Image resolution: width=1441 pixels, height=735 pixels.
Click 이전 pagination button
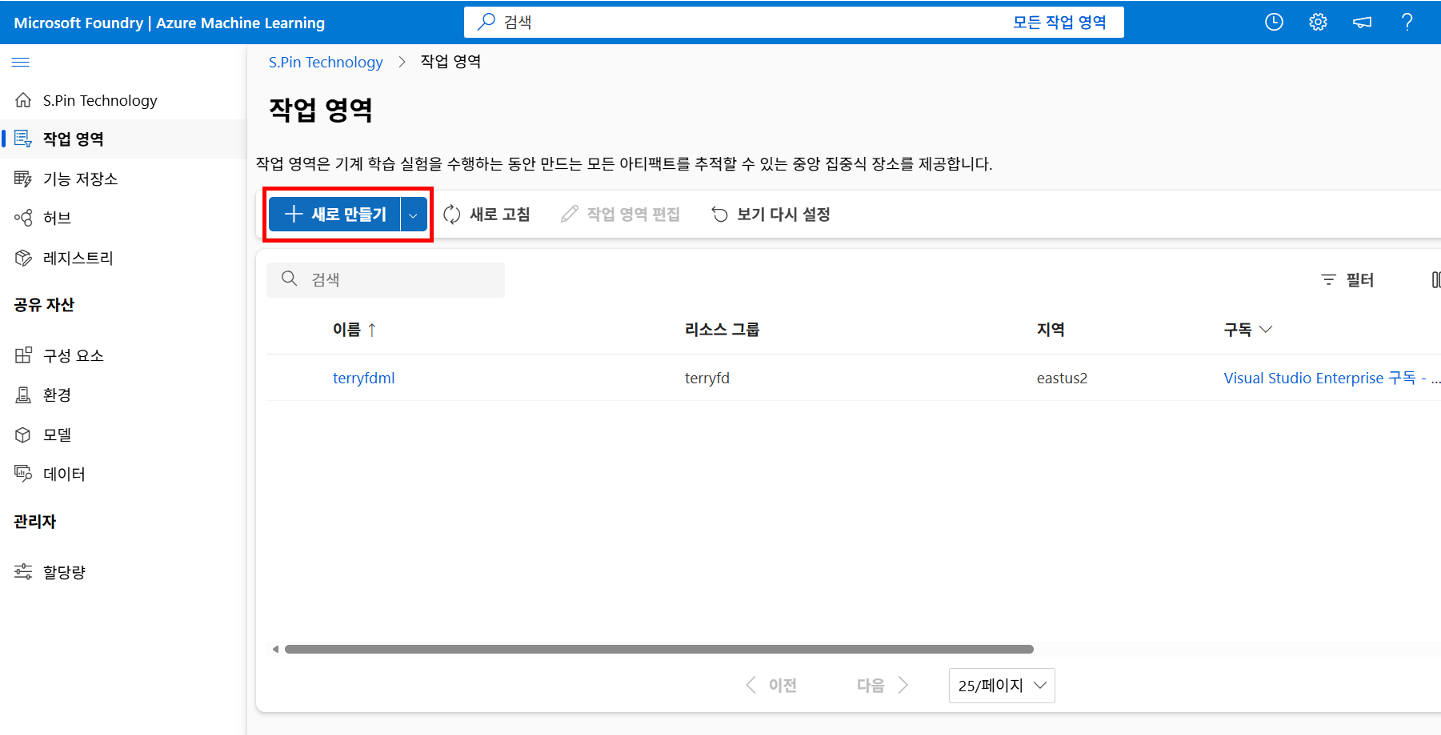[x=771, y=685]
